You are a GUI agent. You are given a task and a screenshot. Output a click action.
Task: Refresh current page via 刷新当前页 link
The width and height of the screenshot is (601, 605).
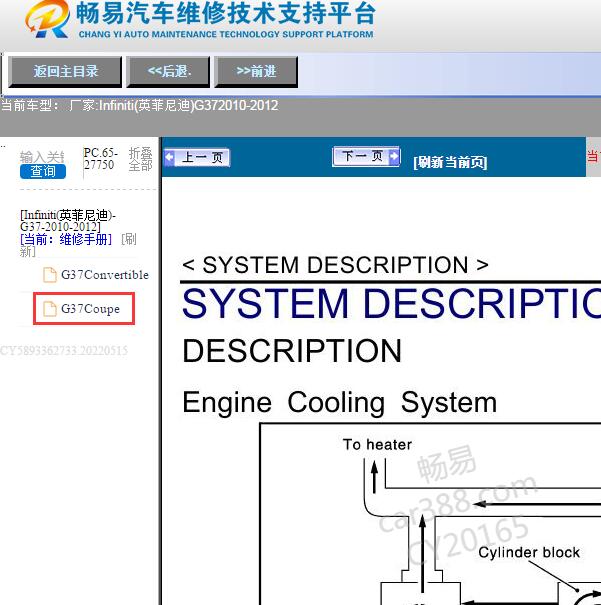click(x=450, y=162)
